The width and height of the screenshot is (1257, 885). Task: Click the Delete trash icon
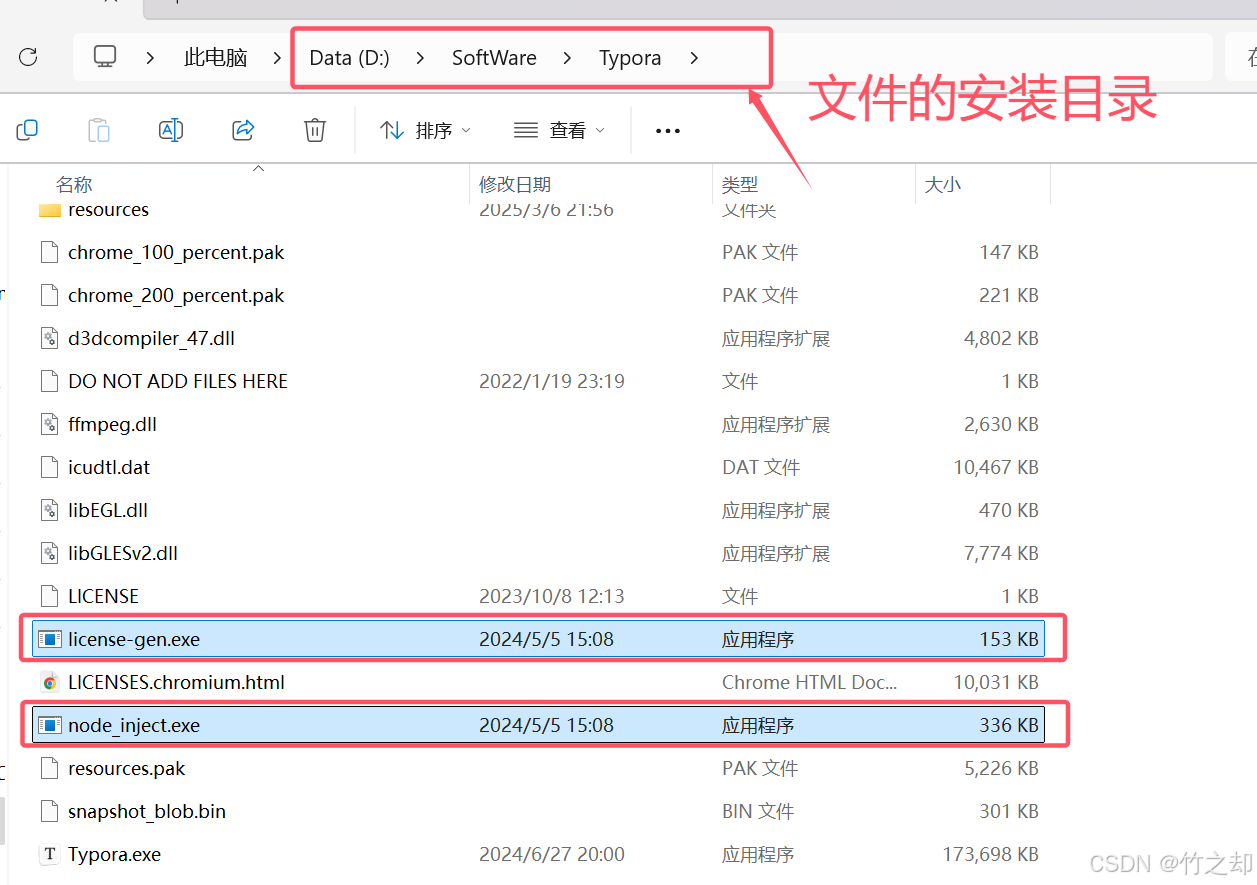point(315,130)
